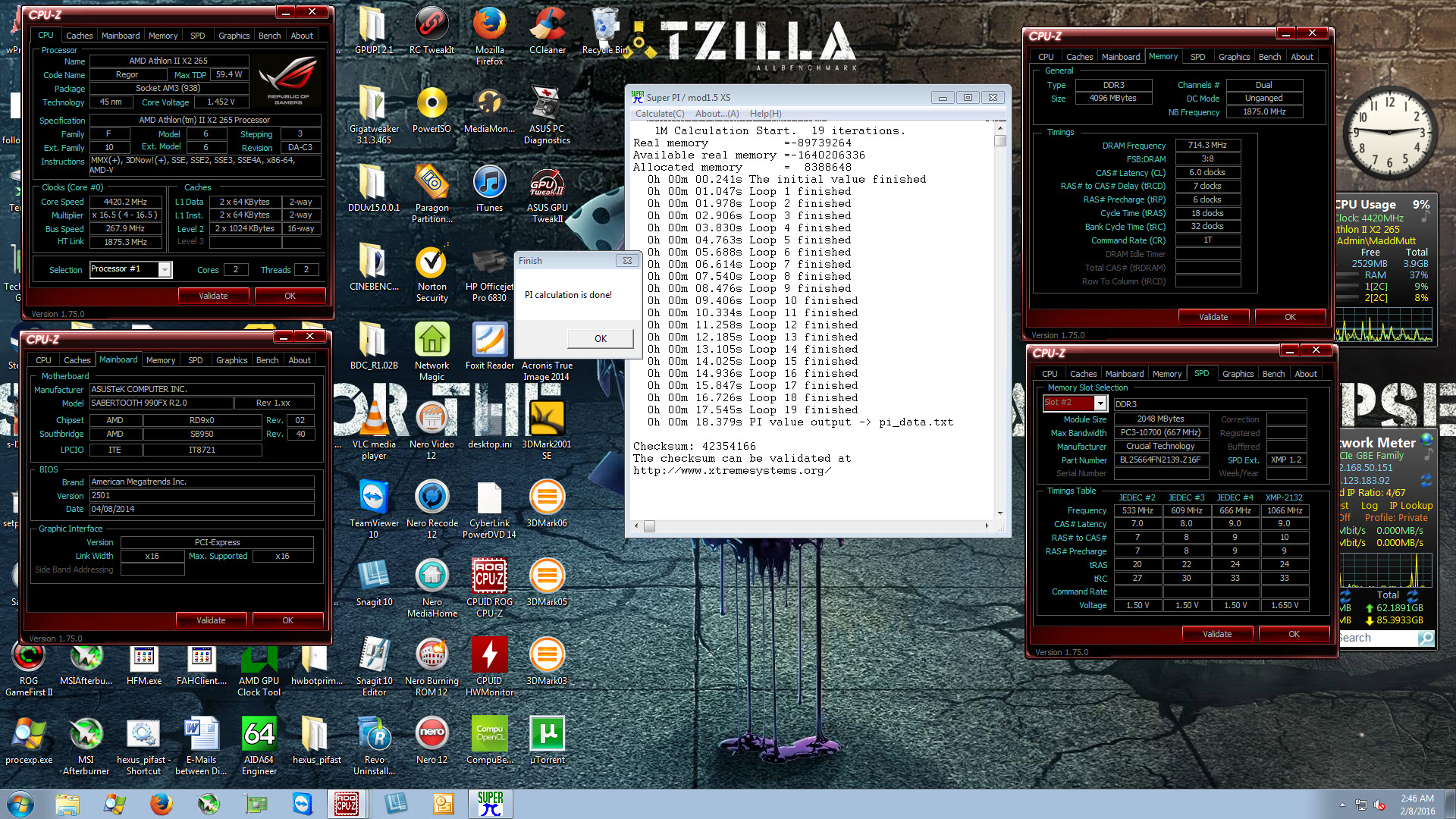The height and width of the screenshot is (819, 1456).
Task: Launch AIDA64 Engineer desktop icon
Action: click(x=259, y=745)
